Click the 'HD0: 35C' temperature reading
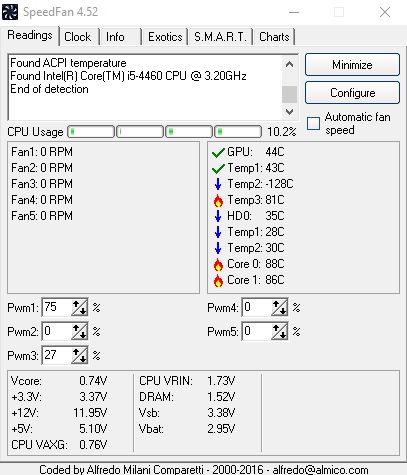Image resolution: width=407 pixels, height=475 pixels. tap(256, 216)
